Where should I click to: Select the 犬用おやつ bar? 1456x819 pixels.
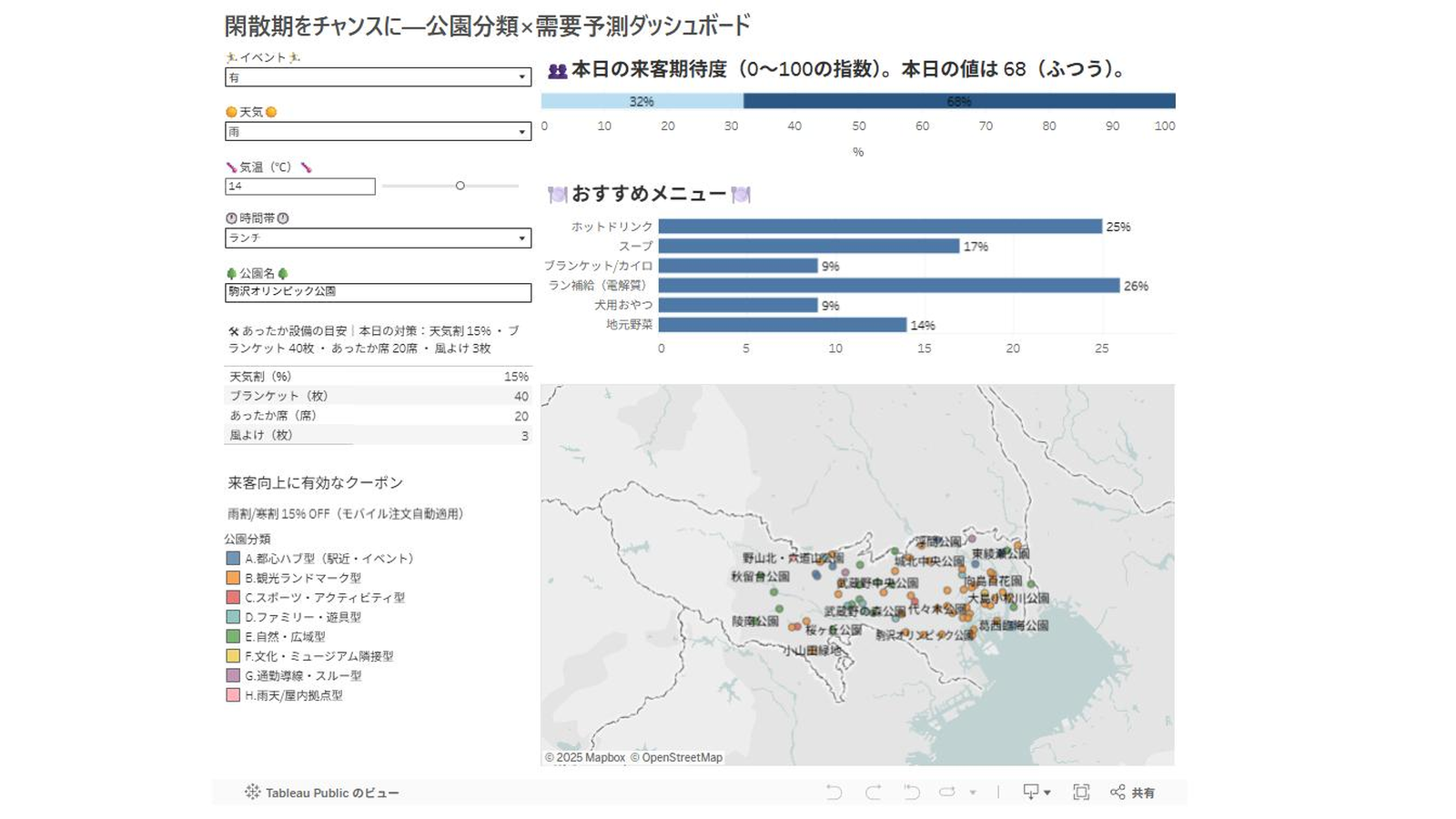pos(738,305)
